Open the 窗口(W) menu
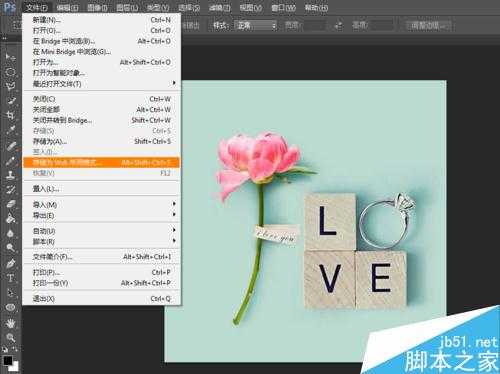The height and width of the screenshot is (374, 500). click(x=283, y=7)
